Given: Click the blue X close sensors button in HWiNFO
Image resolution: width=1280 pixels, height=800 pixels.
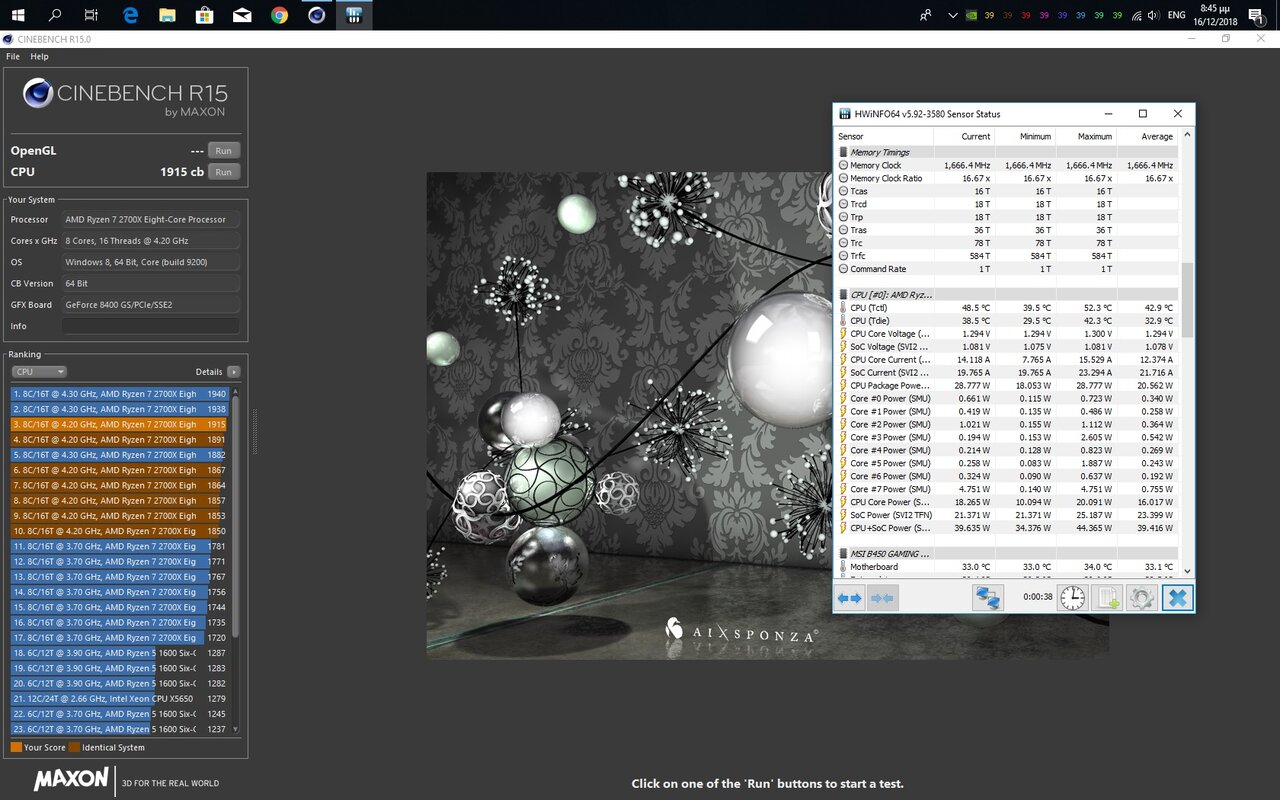Looking at the screenshot, I should point(1177,598).
